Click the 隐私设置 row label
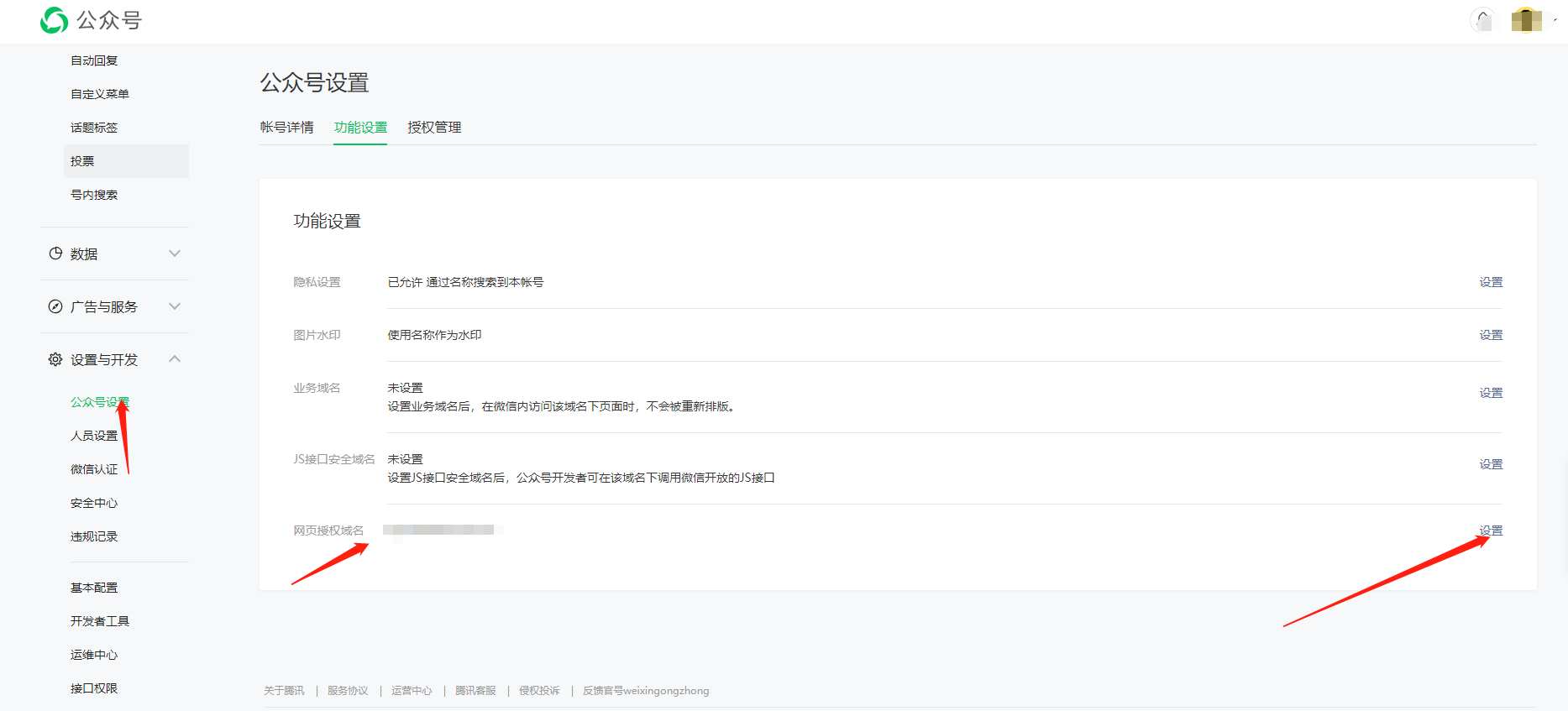Image resolution: width=1568 pixels, height=711 pixels. [x=317, y=282]
